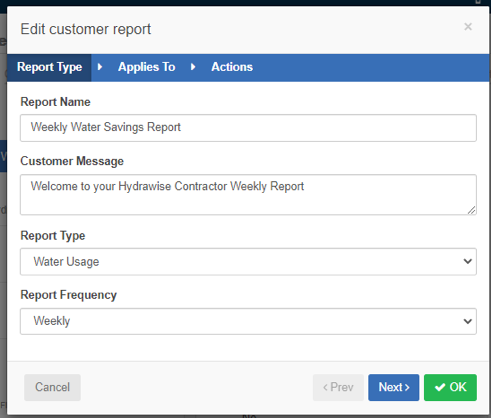This screenshot has width=491, height=418.
Task: Click the chevron on the Next button
Action: pos(407,388)
